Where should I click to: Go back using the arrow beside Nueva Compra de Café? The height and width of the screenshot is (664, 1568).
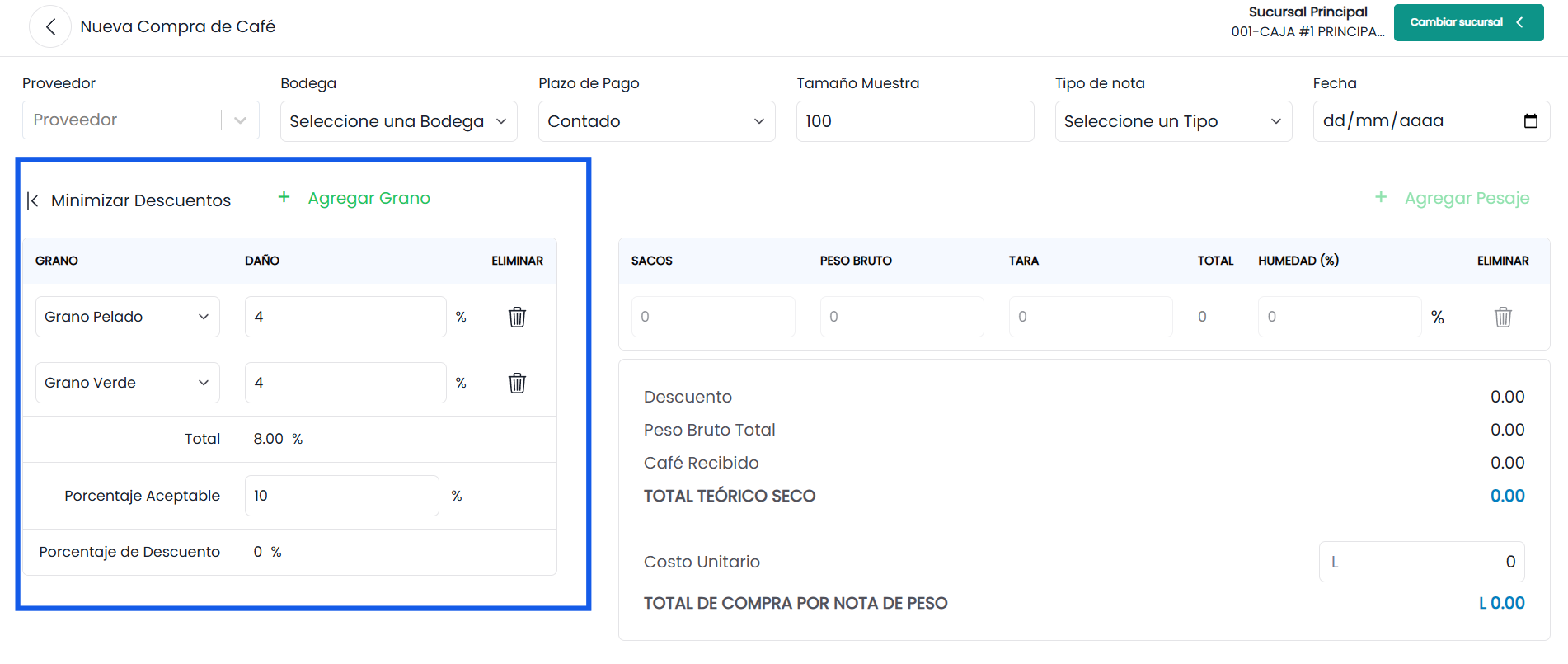[x=50, y=26]
